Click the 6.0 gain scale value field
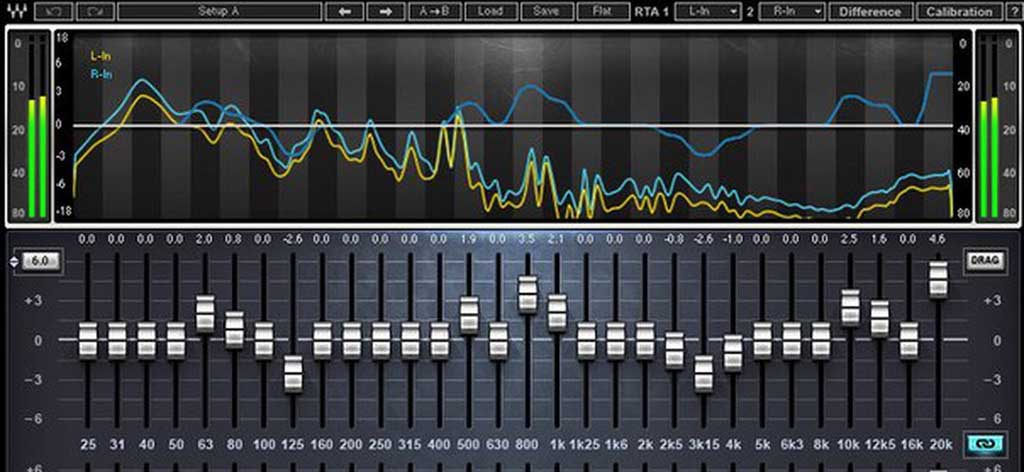The width and height of the screenshot is (1024, 472). coord(41,261)
